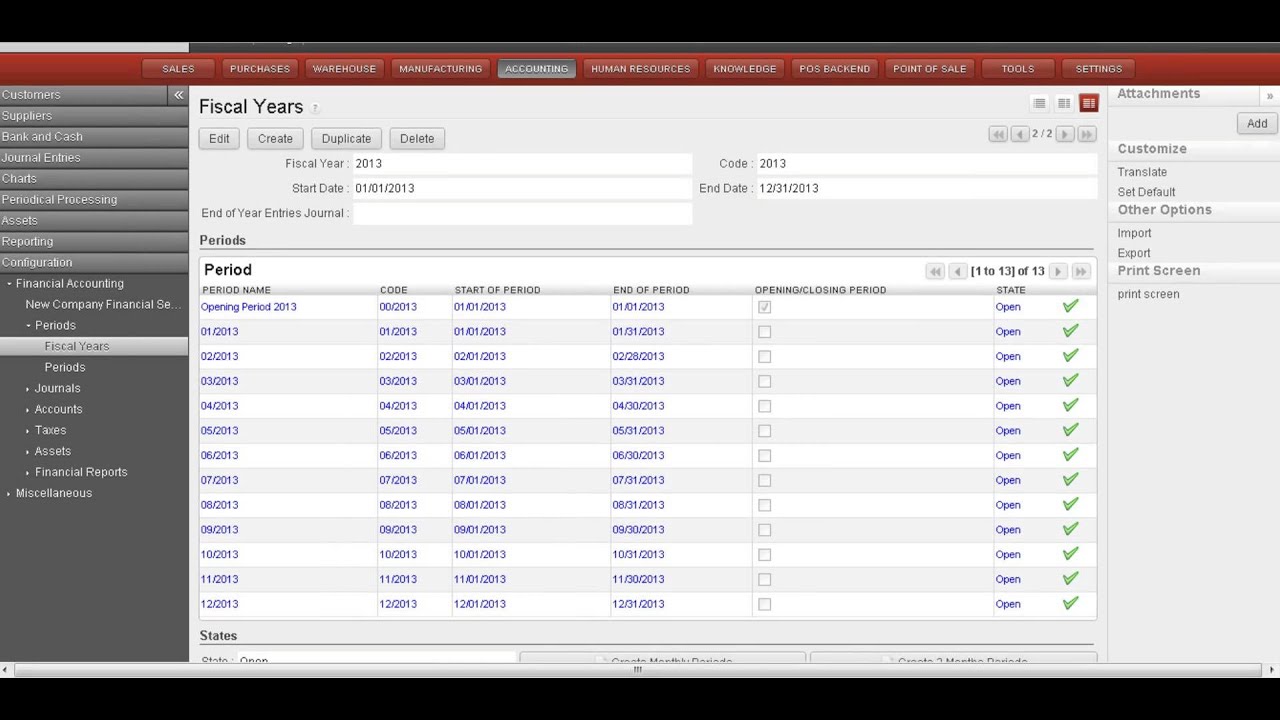Collapse the left sidebar with double-arrow icon
Screen dimensions: 1280x720
178,95
